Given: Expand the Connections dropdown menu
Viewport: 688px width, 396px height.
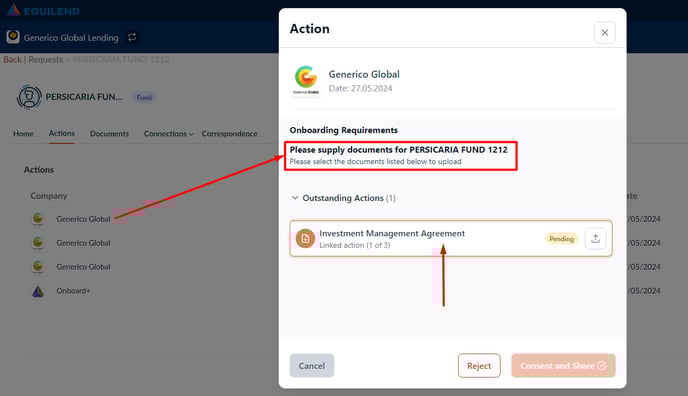Looking at the screenshot, I should [x=168, y=133].
